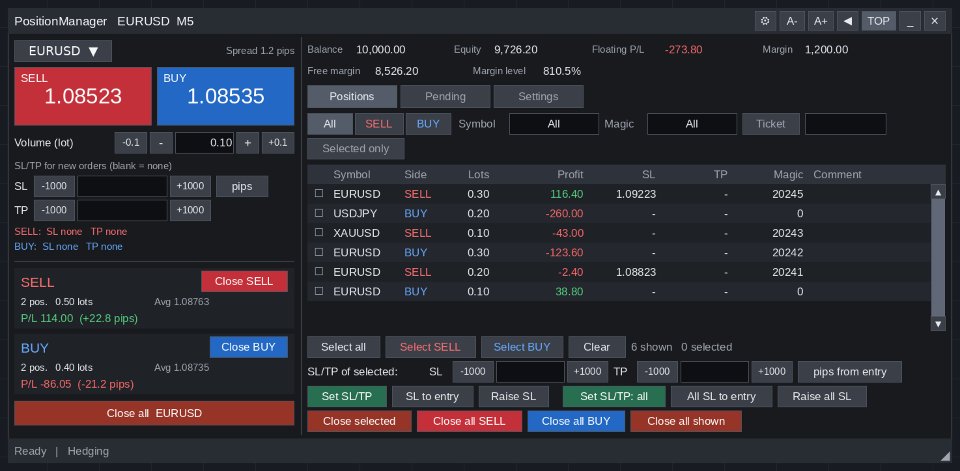Screen dimensions: 960x471
Task: Collapse panel with the left arrow icon
Action: (847, 21)
